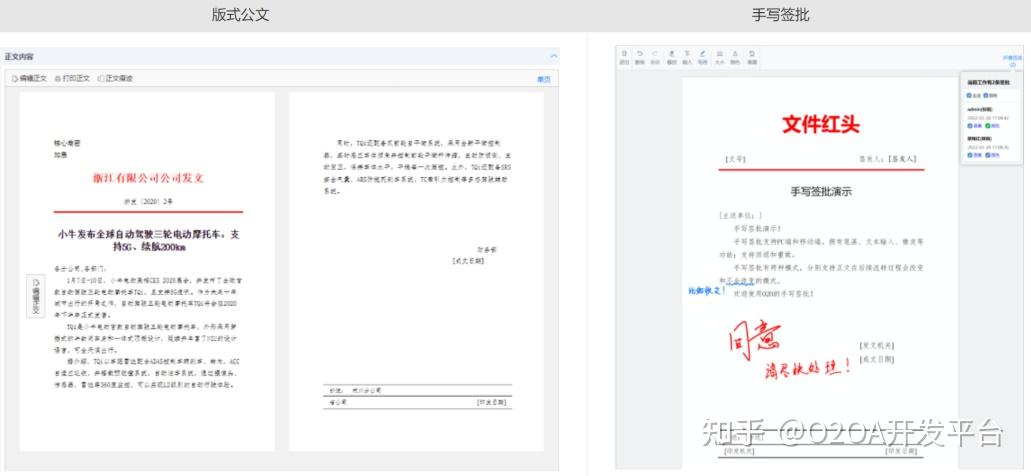
Task: Click the 手写签批演示 document title
Action: (x=821, y=191)
